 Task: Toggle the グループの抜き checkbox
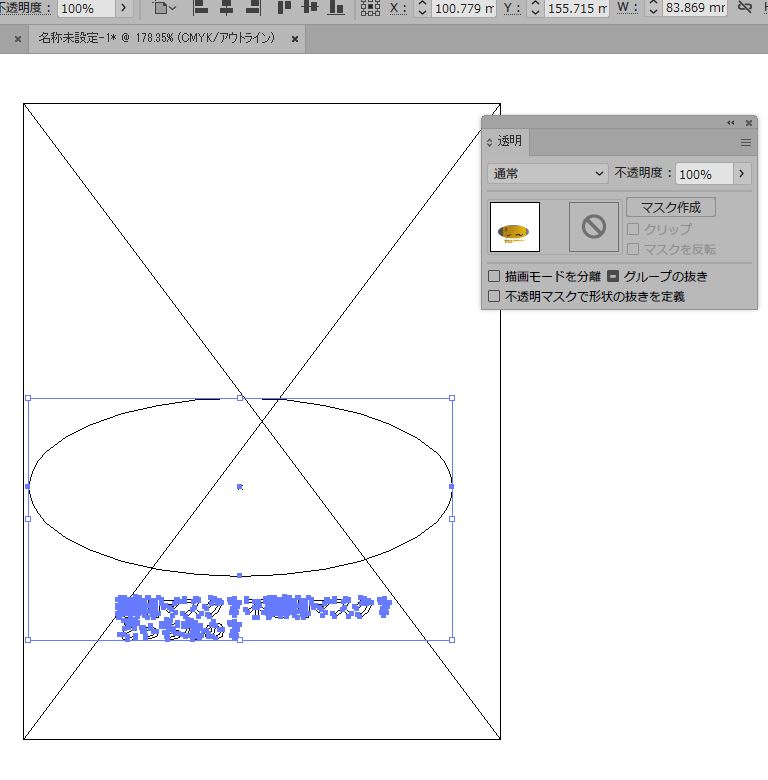[613, 276]
